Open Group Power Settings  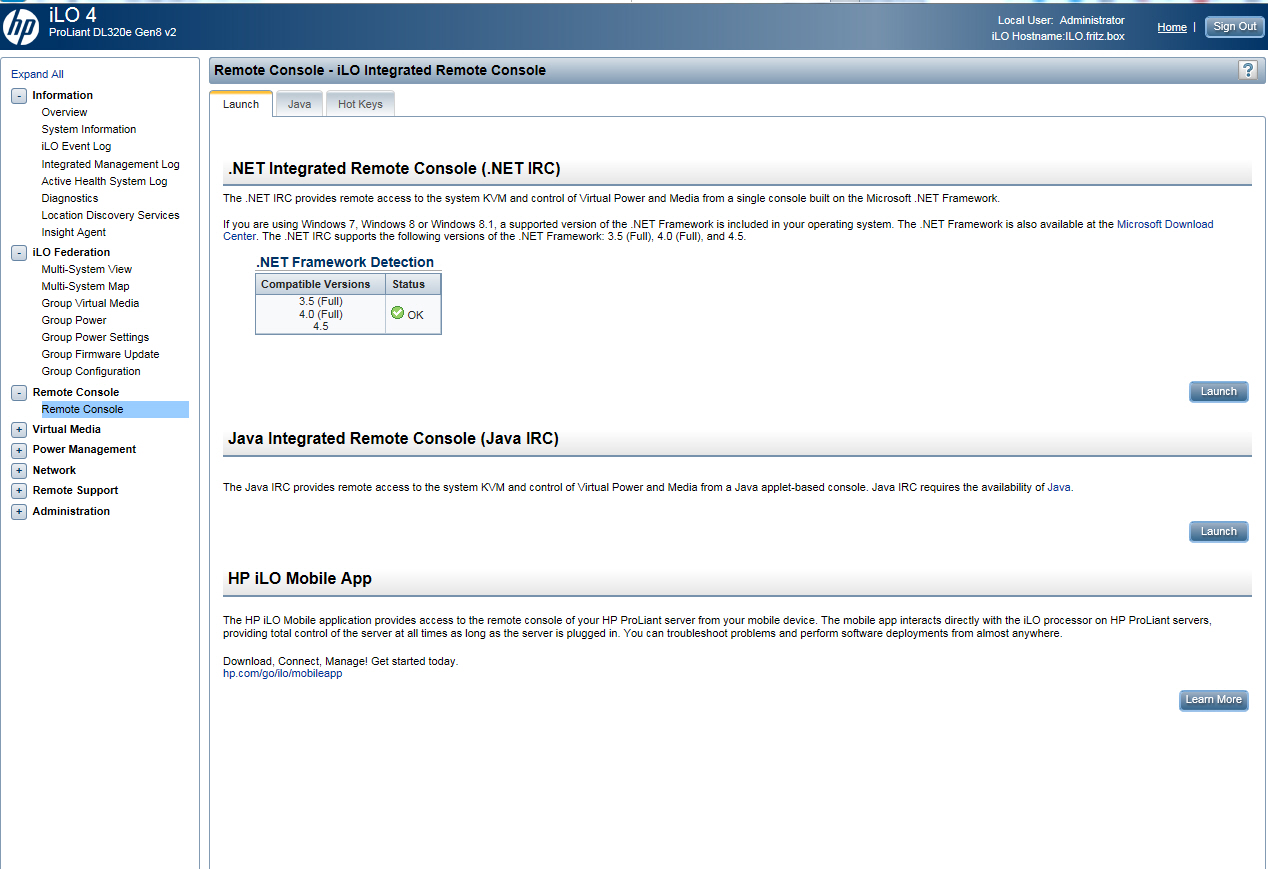pos(95,338)
